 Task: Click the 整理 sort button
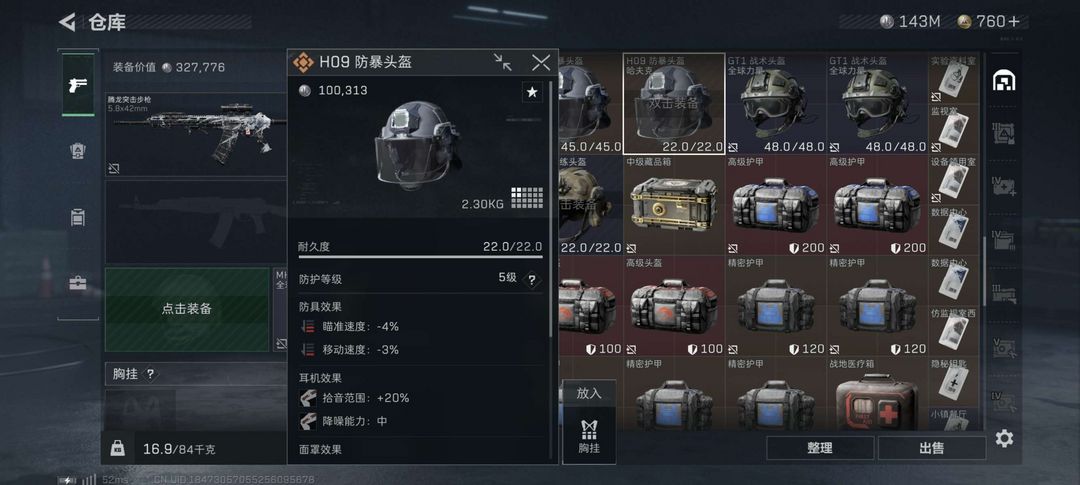click(x=820, y=448)
